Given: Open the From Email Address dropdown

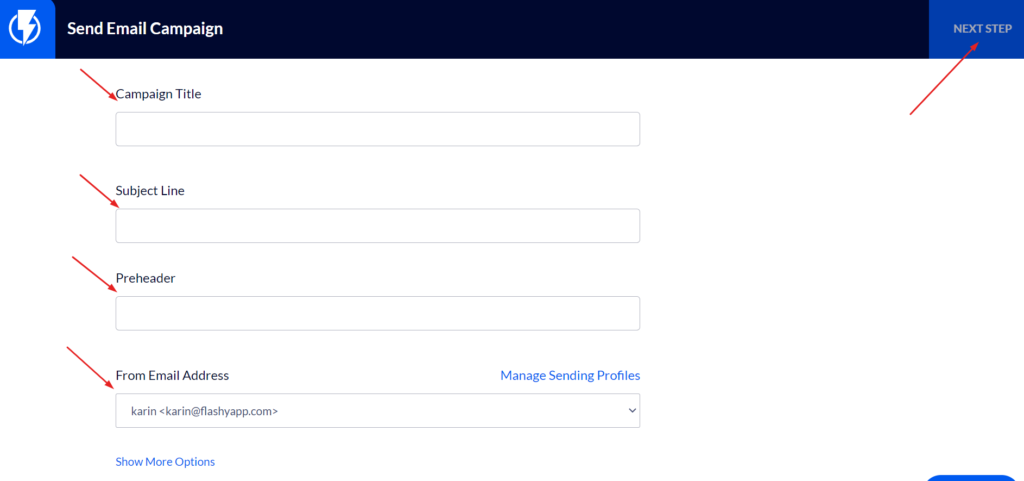Looking at the screenshot, I should (377, 411).
